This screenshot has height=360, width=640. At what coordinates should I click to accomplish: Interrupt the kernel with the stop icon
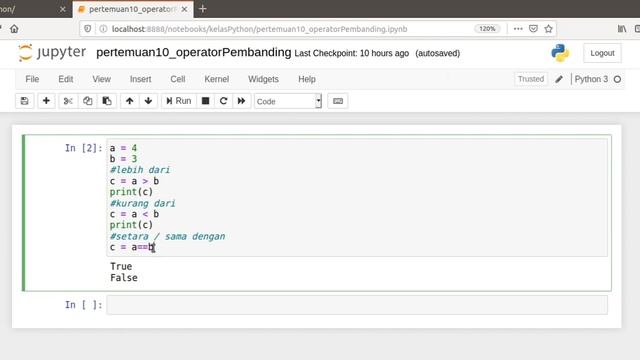point(206,101)
